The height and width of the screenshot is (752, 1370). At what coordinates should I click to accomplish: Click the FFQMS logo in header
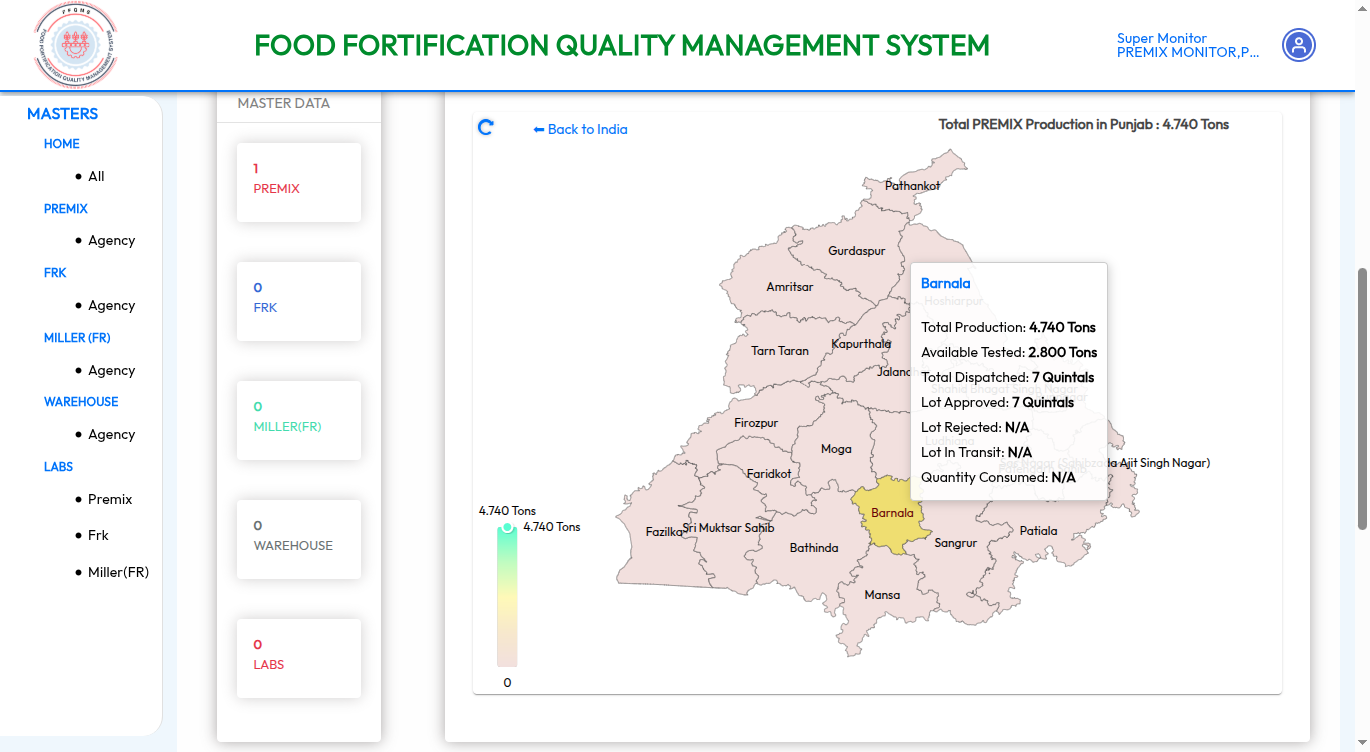tap(75, 45)
